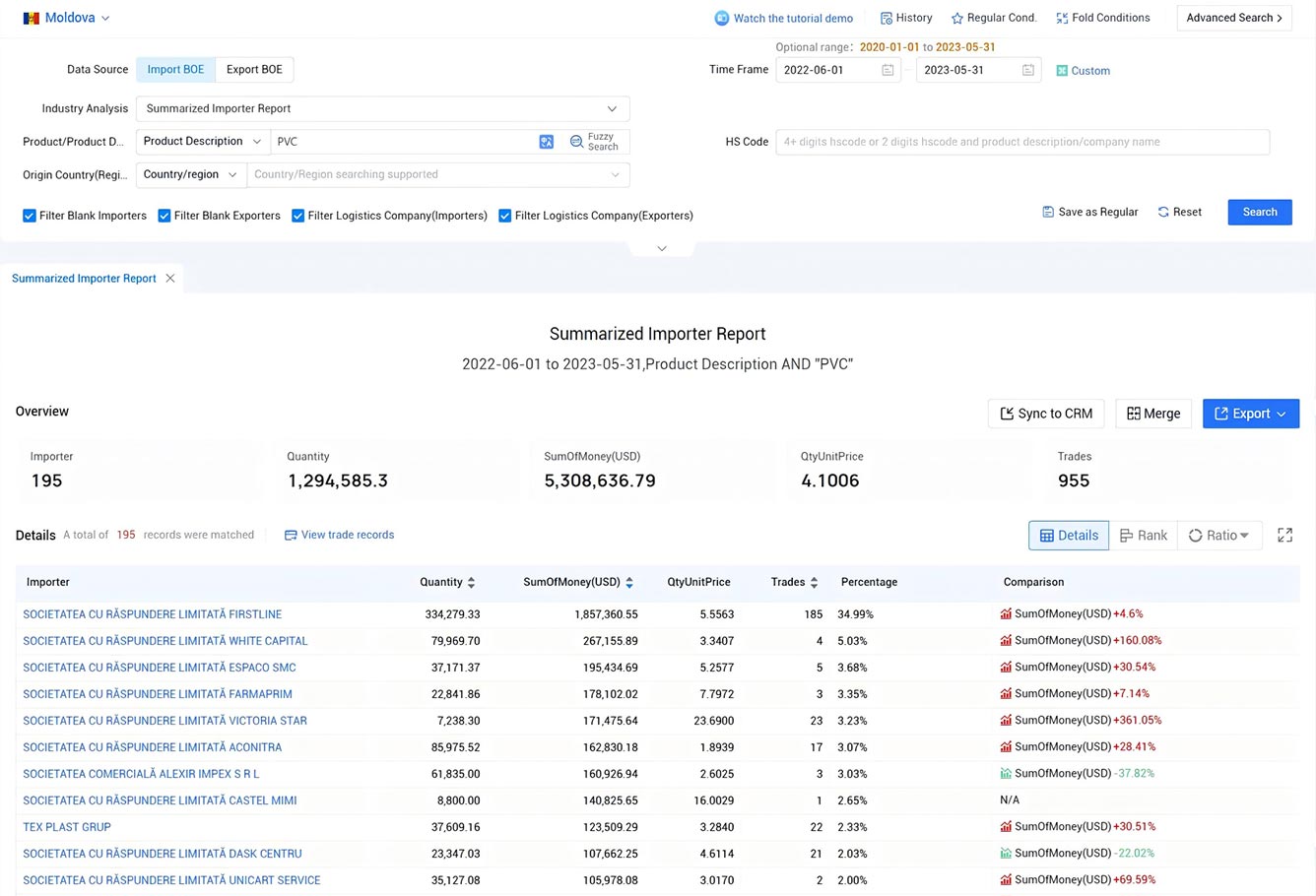Click the HS Code input field
This screenshot has height=896, width=1316.
(1022, 142)
